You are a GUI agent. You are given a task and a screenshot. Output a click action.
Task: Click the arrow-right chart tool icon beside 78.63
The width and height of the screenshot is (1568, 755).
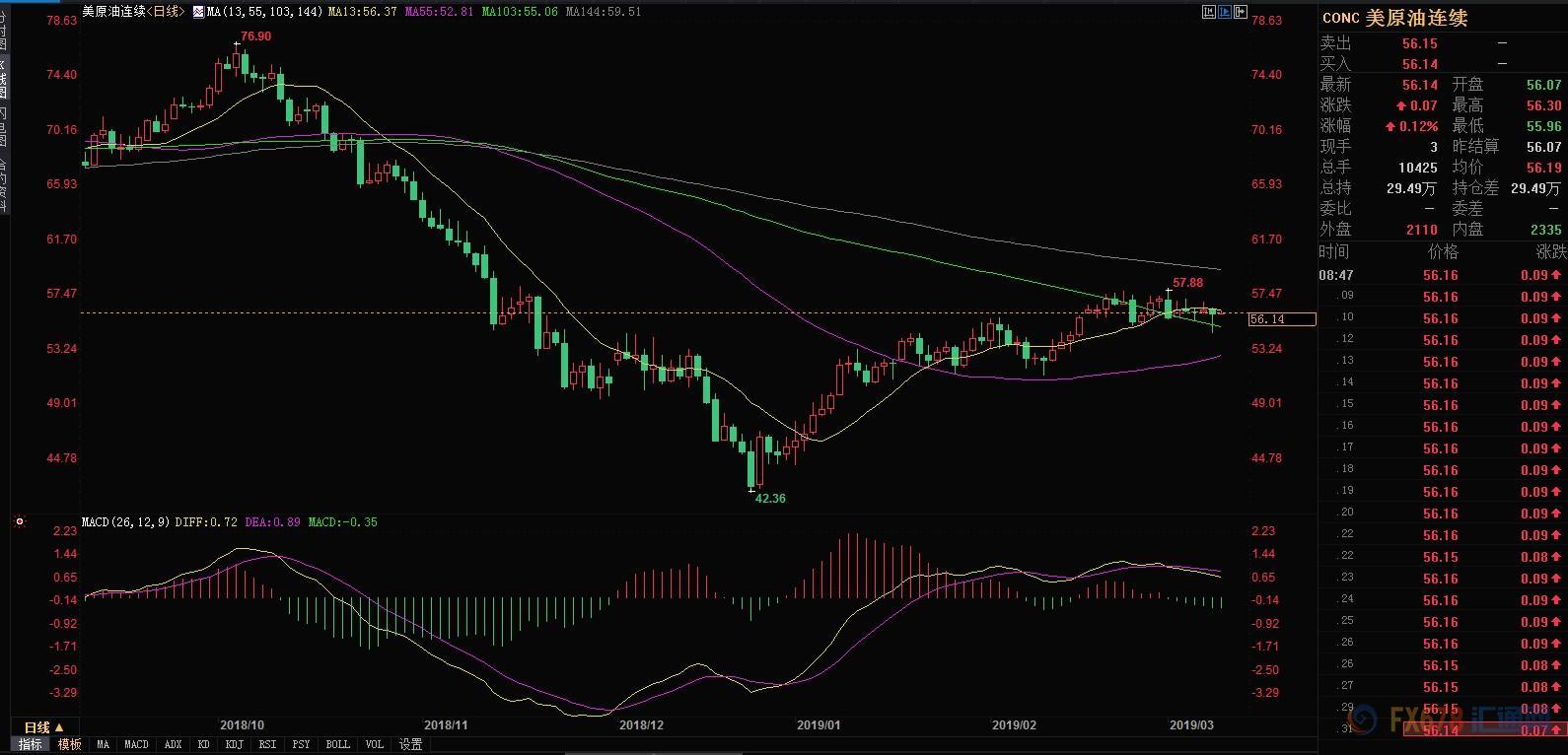[x=1241, y=12]
